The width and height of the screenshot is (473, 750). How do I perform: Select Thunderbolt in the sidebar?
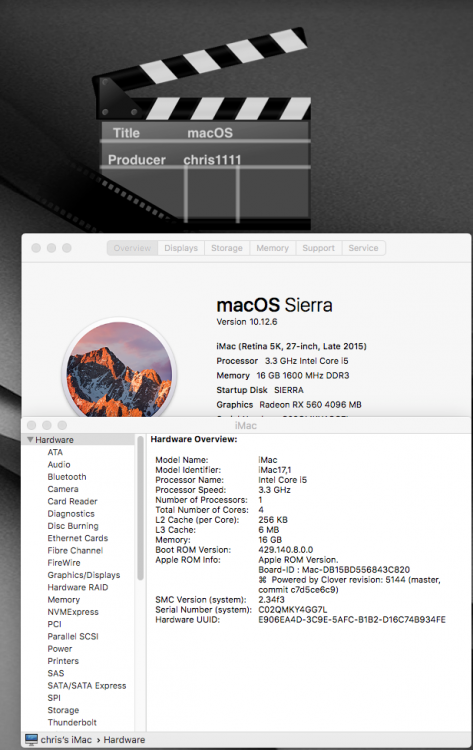[72, 722]
